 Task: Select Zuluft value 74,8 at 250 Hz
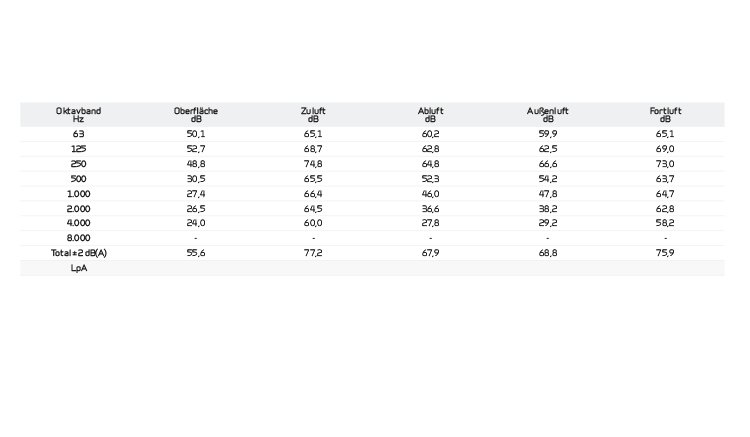click(313, 164)
